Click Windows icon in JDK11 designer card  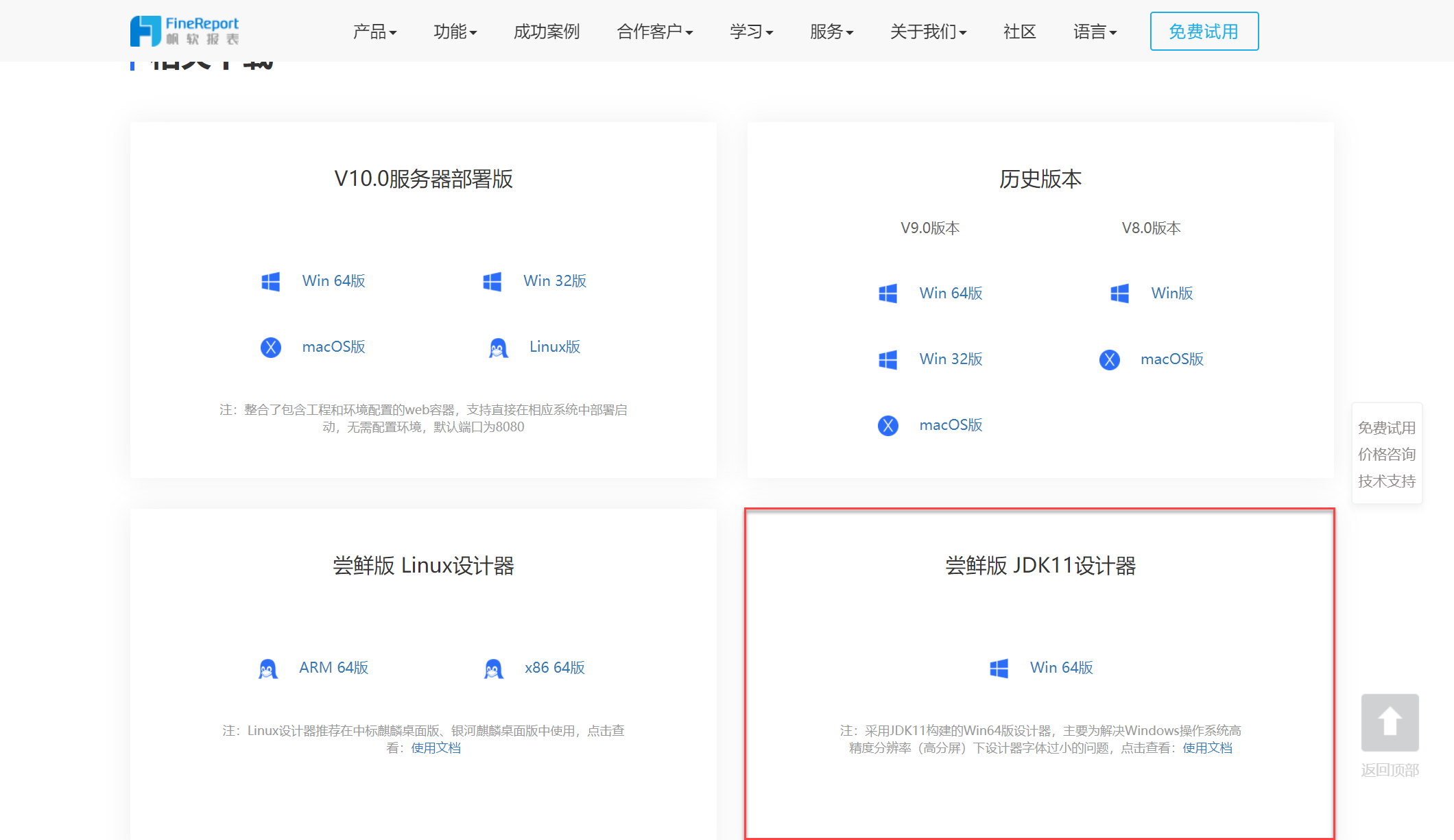tap(999, 668)
